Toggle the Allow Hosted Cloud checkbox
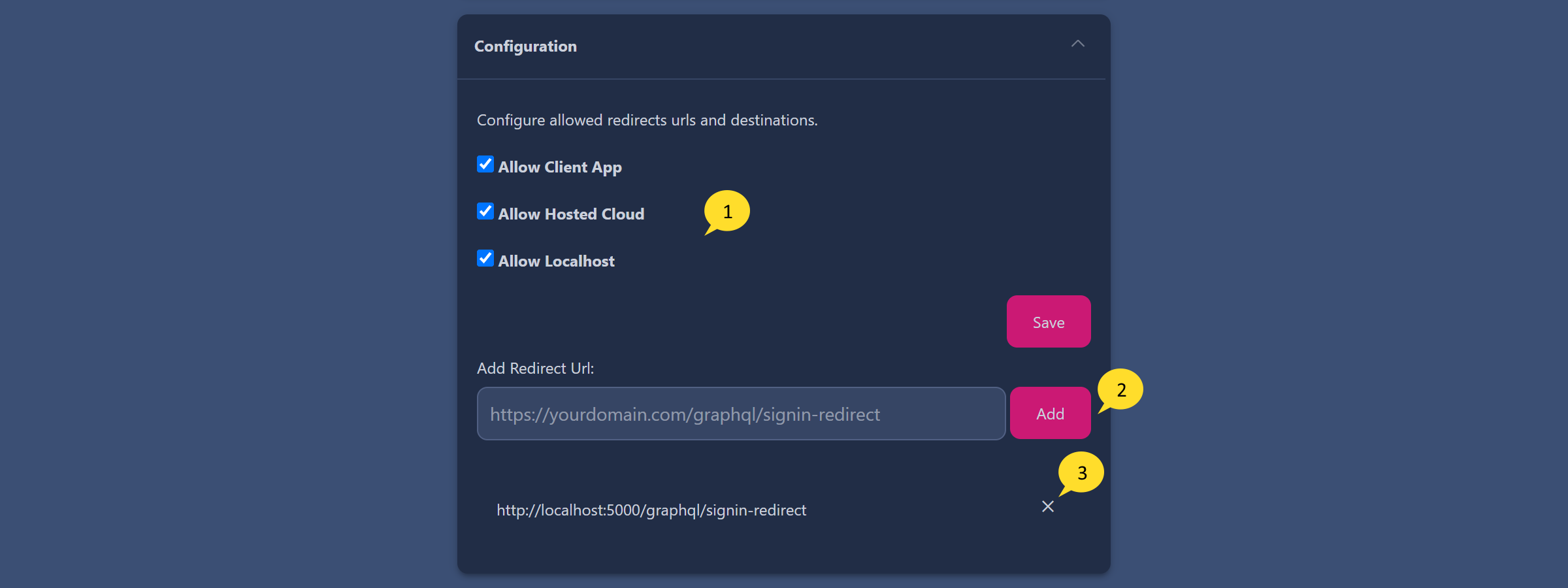The image size is (1568, 588). 485,211
